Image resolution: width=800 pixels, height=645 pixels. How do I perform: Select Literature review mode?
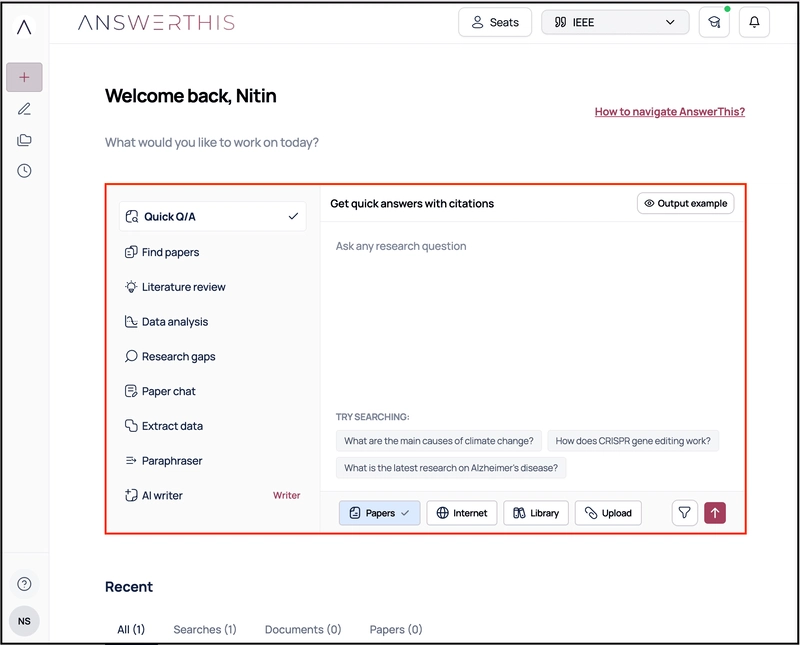pos(183,287)
